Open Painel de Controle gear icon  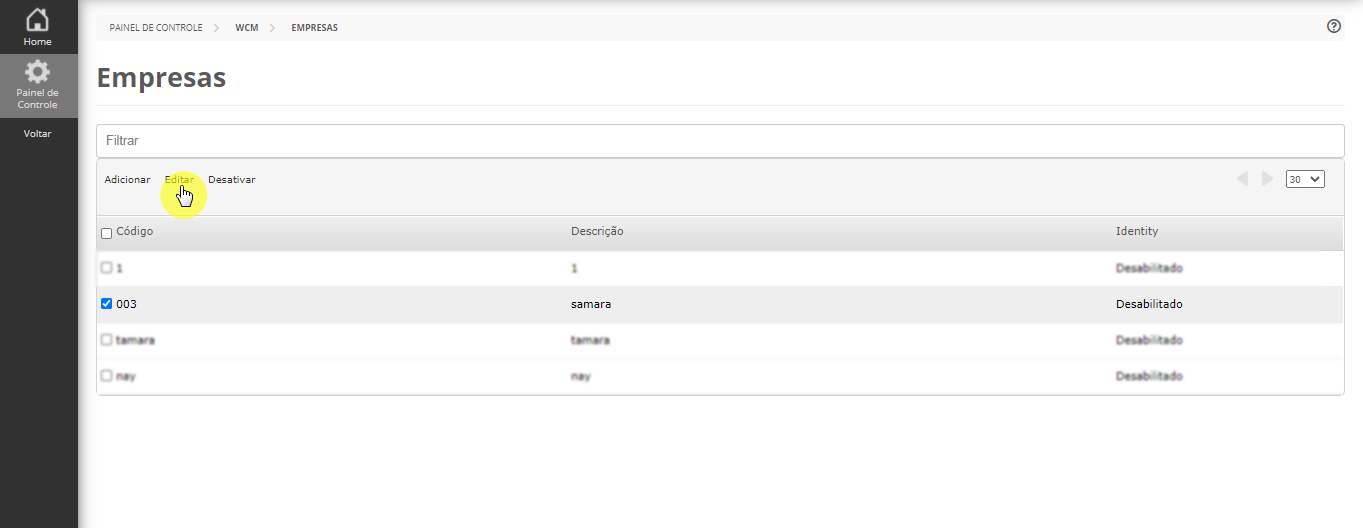37,72
